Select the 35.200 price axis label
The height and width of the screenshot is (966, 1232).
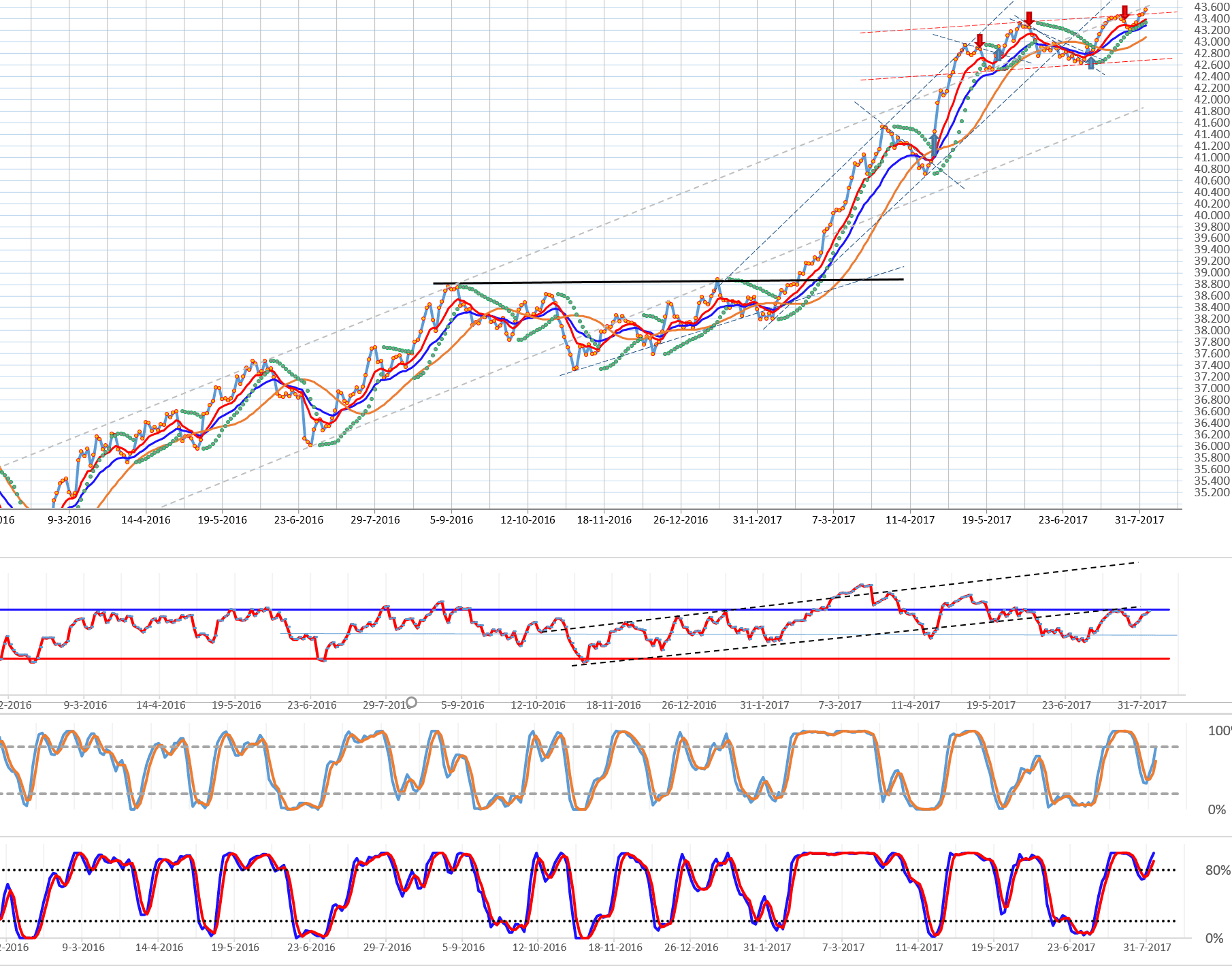pyautogui.click(x=1212, y=493)
